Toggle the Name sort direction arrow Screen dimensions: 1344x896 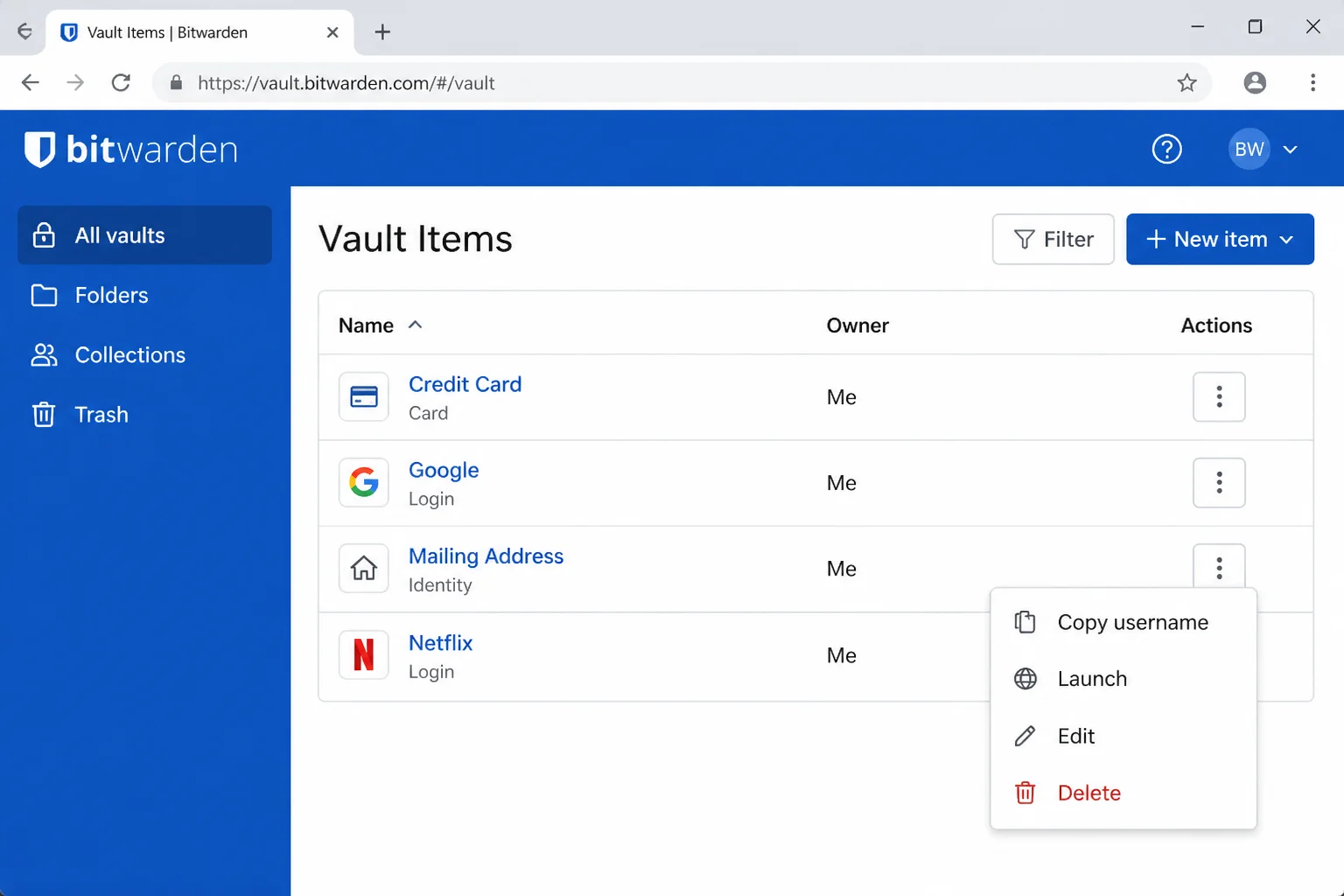coord(416,325)
